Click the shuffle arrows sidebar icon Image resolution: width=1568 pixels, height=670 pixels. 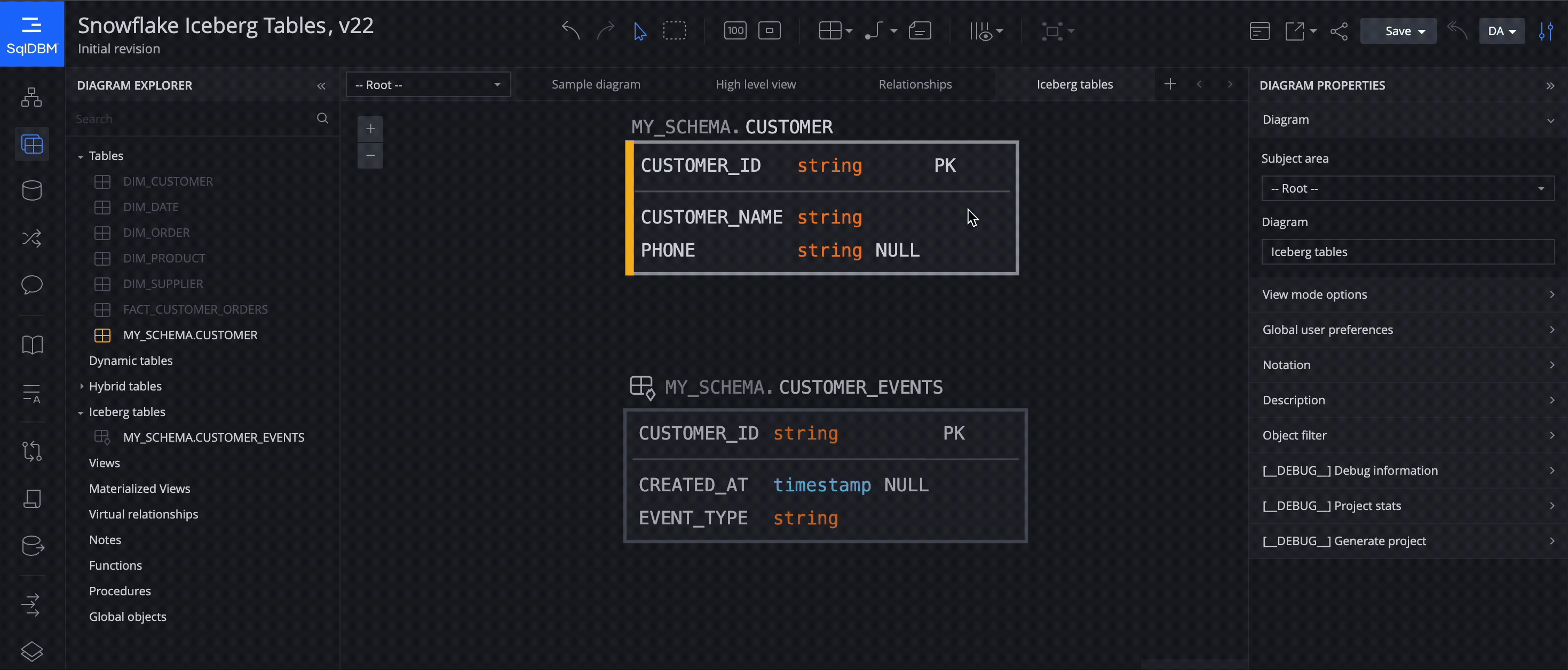31,238
